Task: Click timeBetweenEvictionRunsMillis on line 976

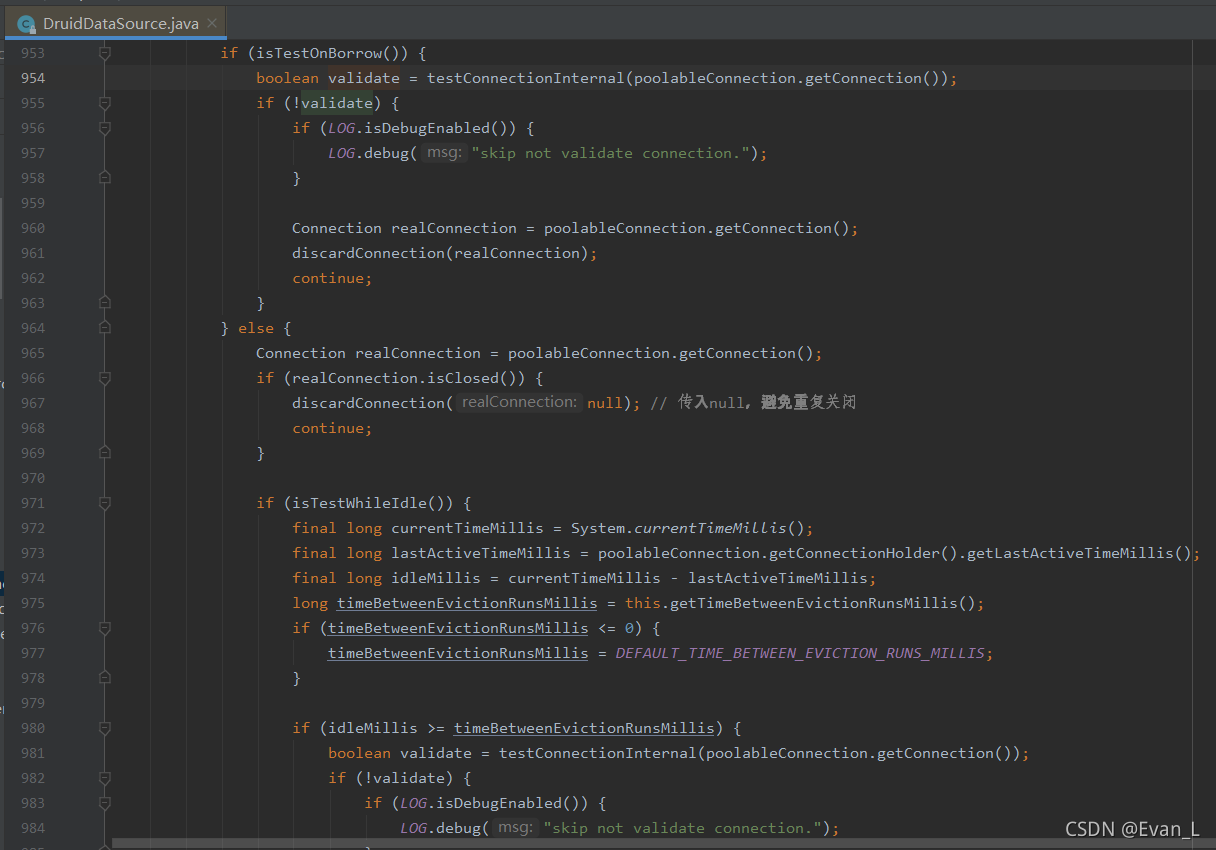Action: [458, 628]
